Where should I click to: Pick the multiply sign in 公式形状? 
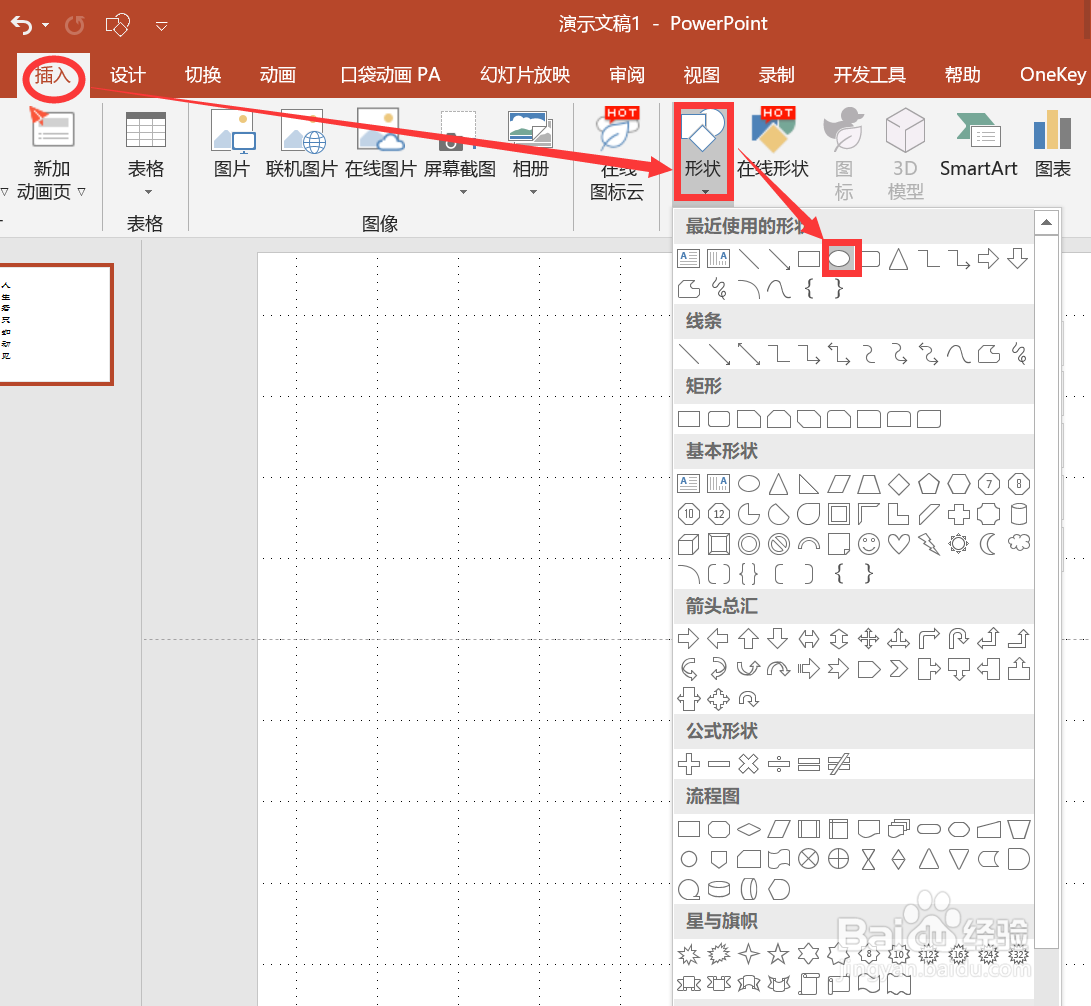tap(749, 764)
